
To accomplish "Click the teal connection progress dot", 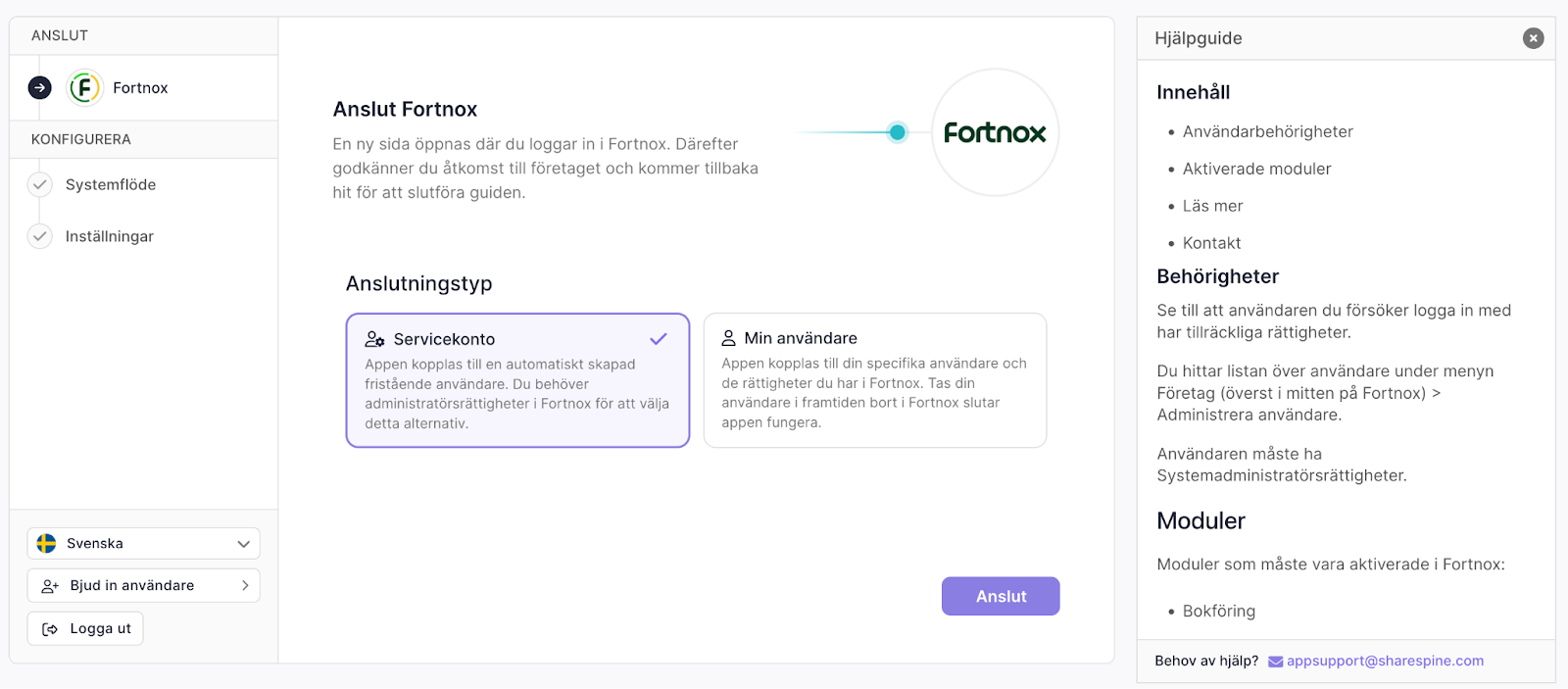I will point(897,132).
